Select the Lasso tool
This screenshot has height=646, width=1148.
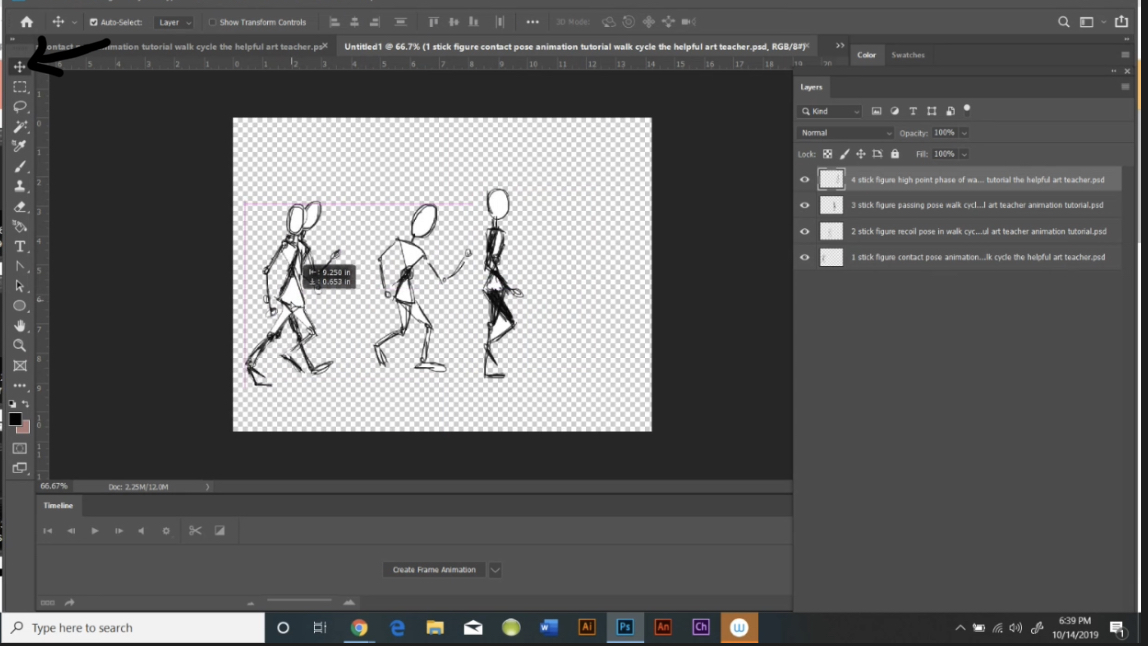coord(20,107)
